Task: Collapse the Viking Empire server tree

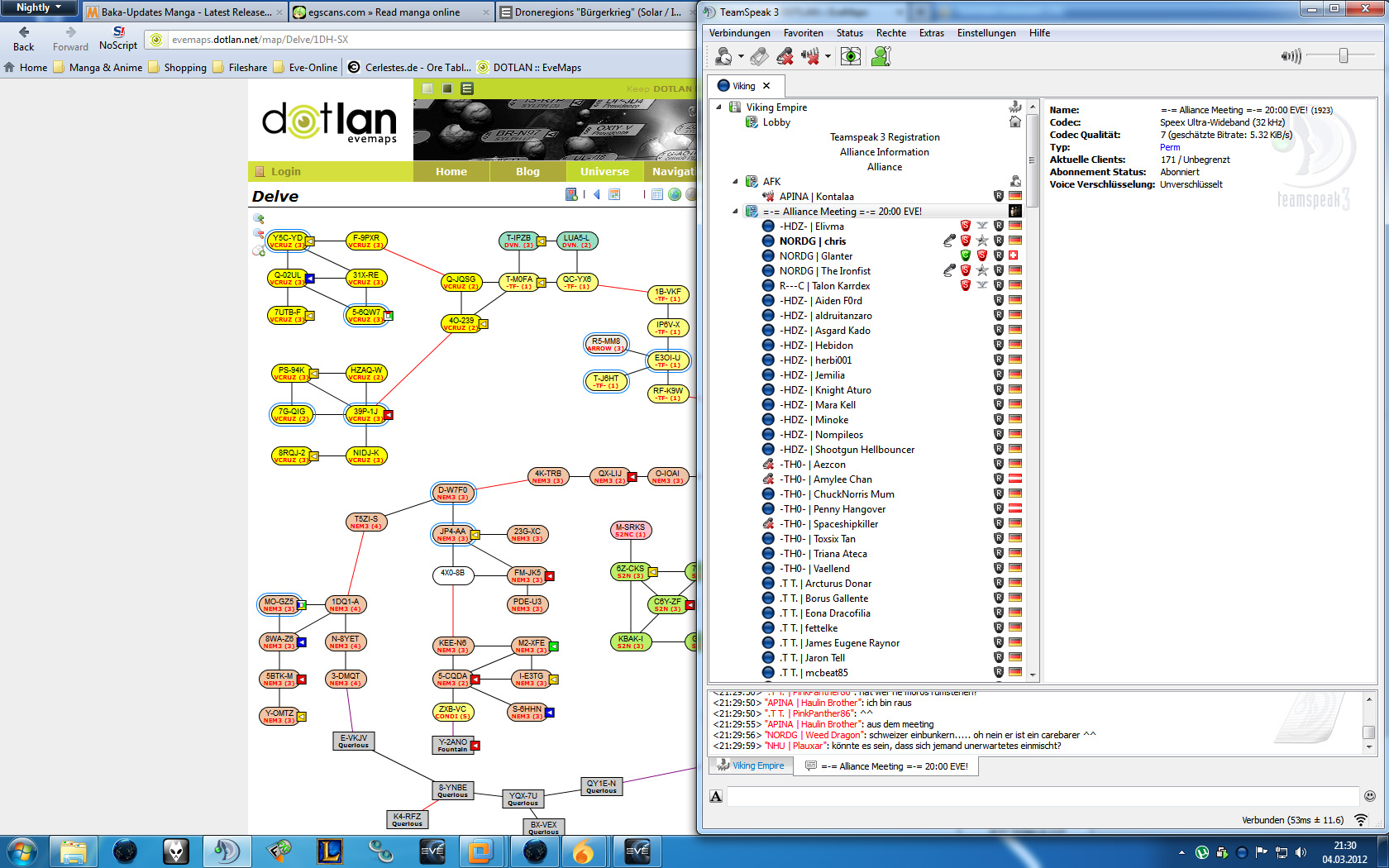Action: tap(718, 107)
